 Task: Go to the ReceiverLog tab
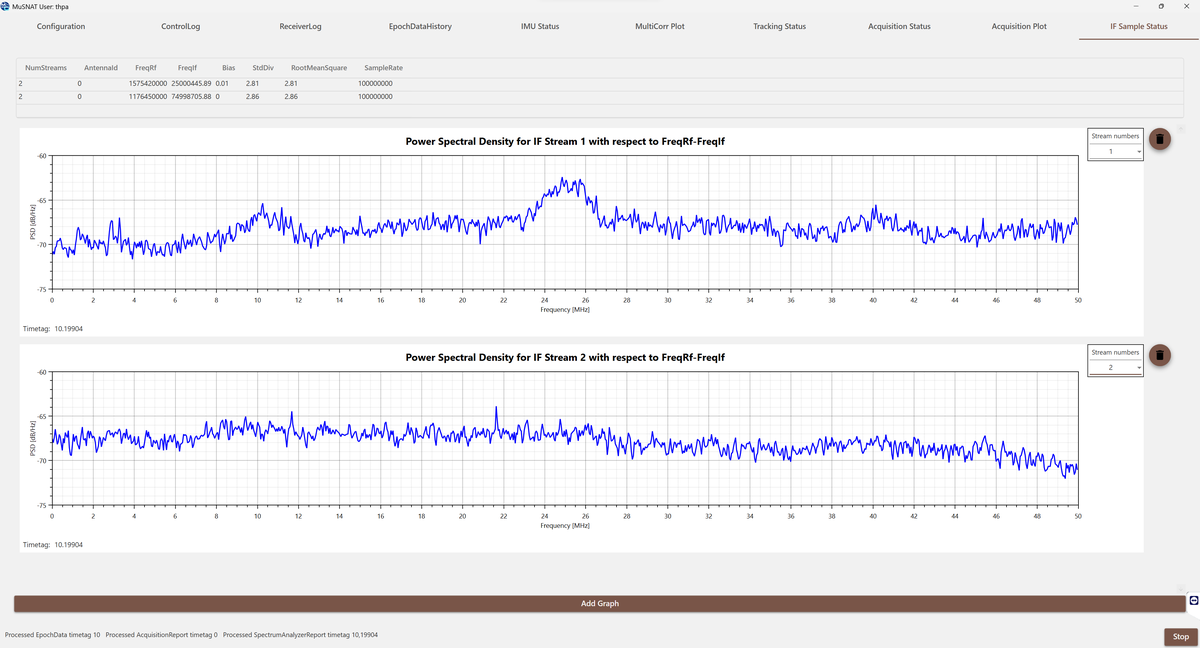[x=301, y=26]
